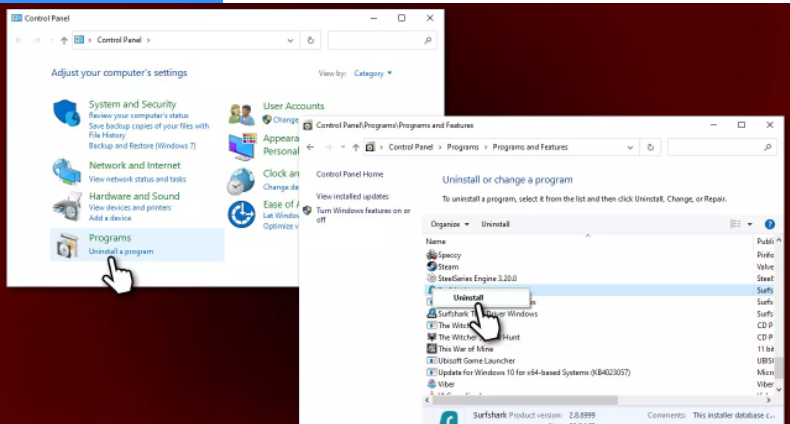Open Appearance and Personalization monitor icon
The width and height of the screenshot is (790, 424).
(x=242, y=147)
